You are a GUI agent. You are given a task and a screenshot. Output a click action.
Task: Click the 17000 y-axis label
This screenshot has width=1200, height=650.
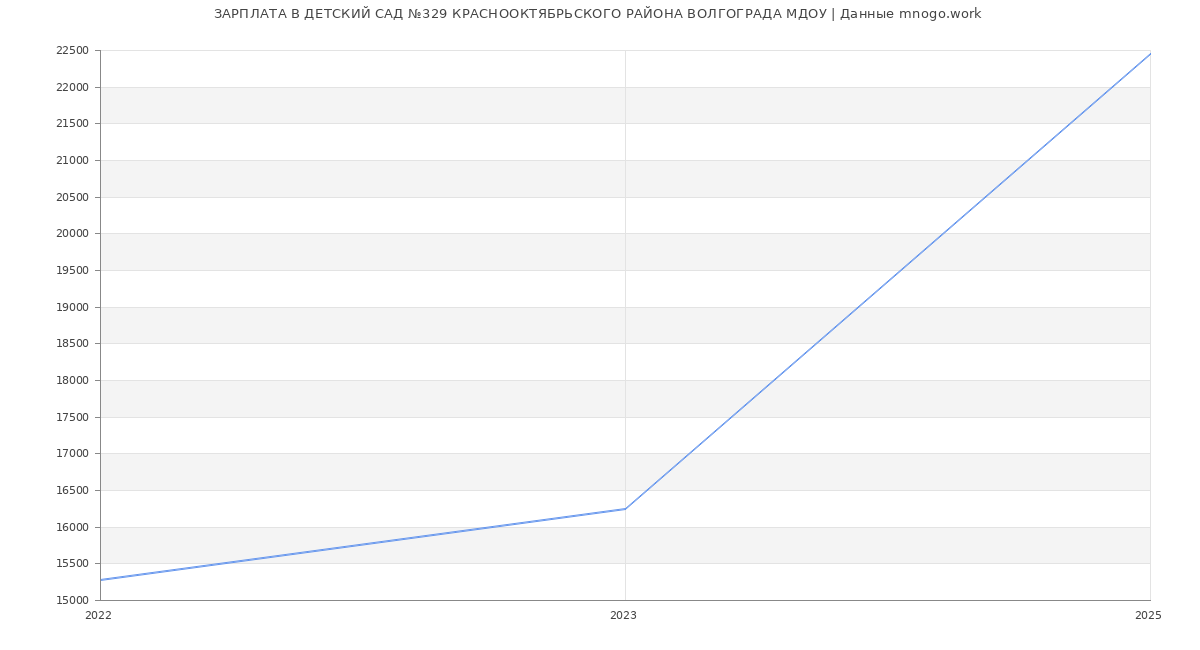tap(72, 454)
